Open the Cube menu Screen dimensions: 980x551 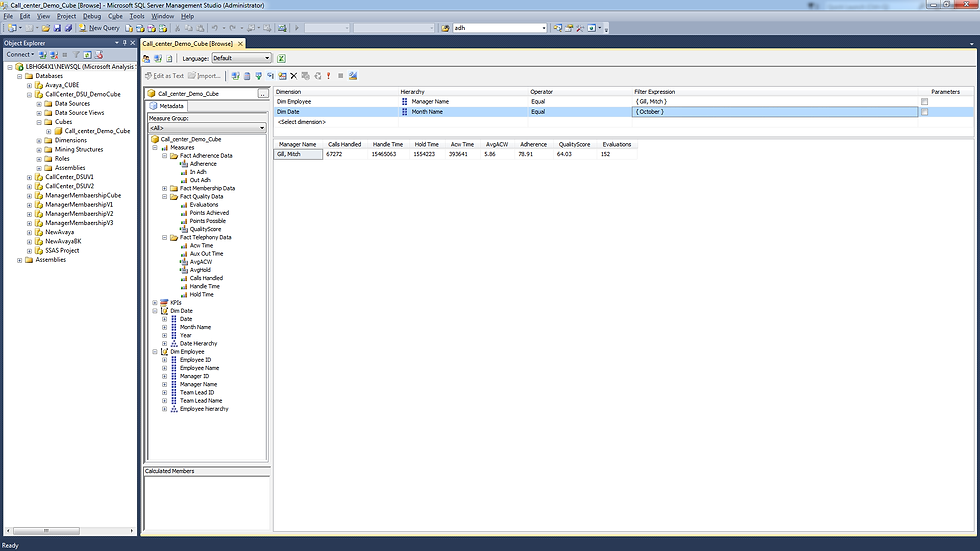[115, 16]
